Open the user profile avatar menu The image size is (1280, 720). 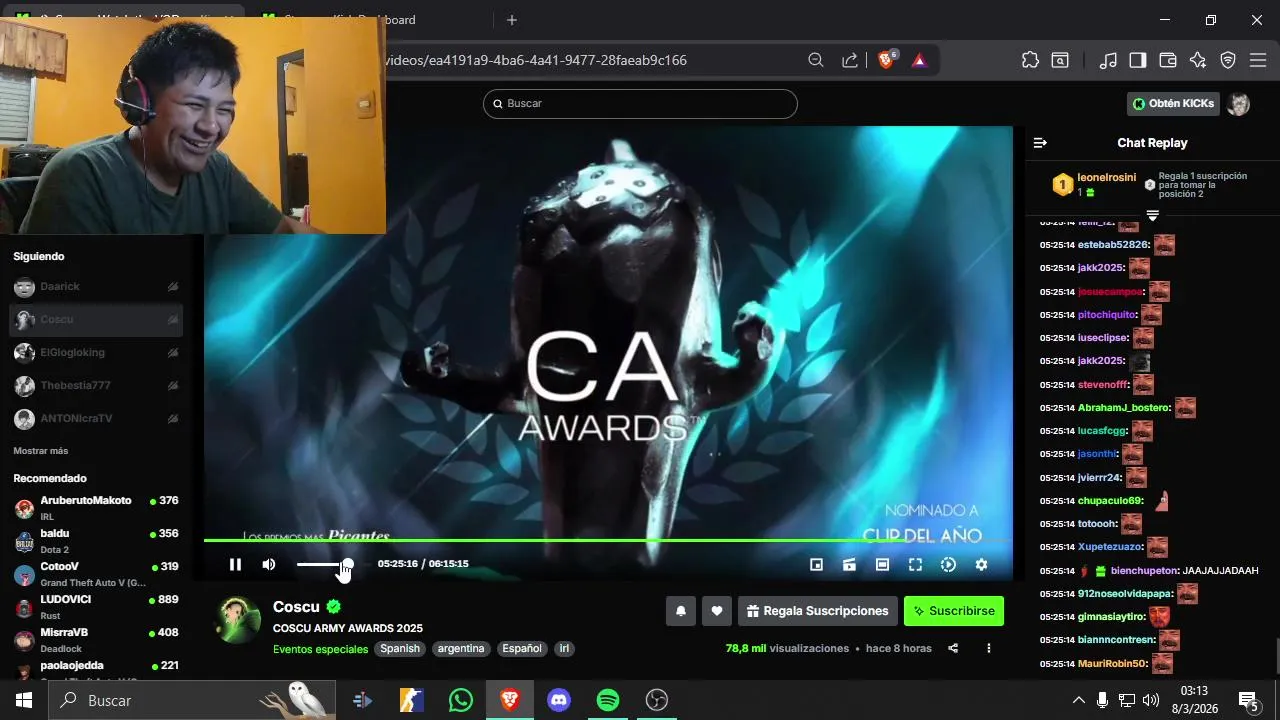1239,104
